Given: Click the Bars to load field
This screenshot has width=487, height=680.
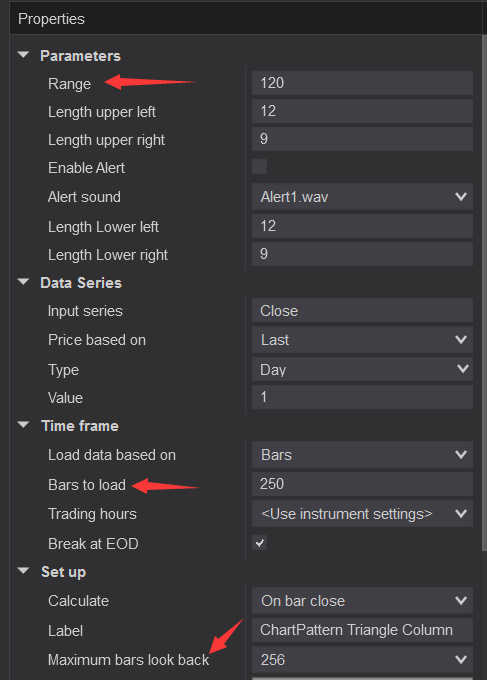Looking at the screenshot, I should pos(362,484).
